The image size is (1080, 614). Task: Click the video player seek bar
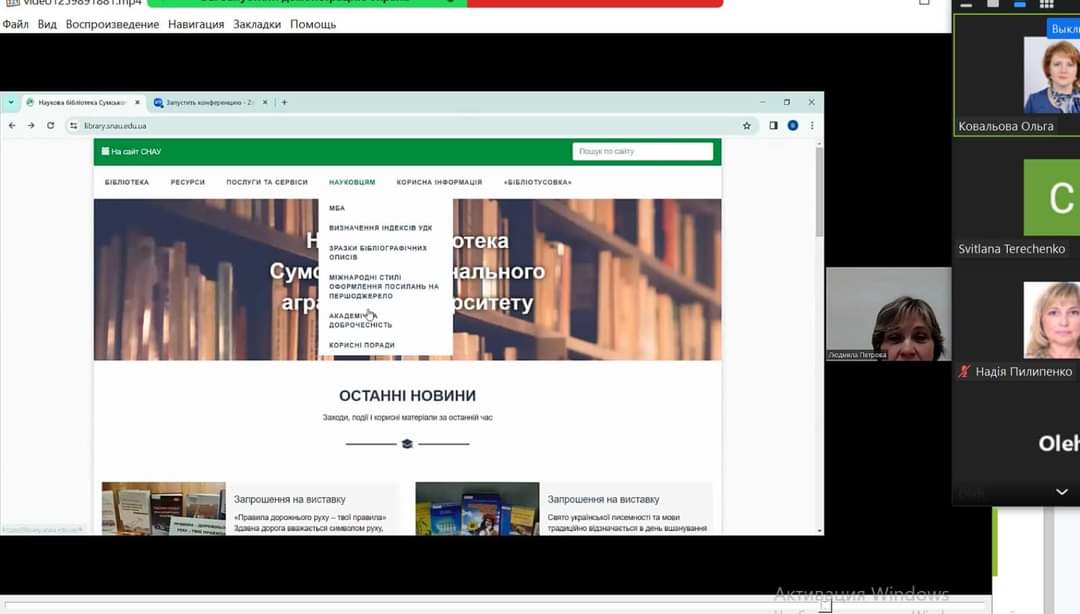tap(496, 604)
